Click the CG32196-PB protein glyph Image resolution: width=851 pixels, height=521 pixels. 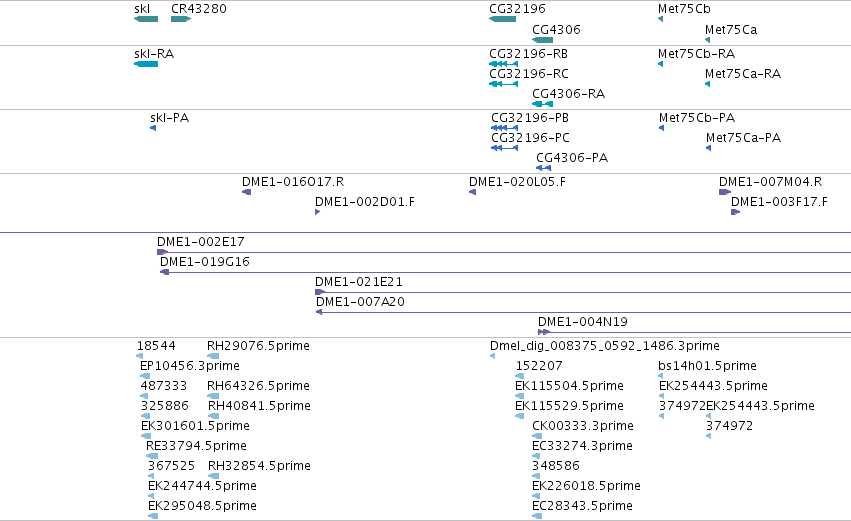(505, 128)
